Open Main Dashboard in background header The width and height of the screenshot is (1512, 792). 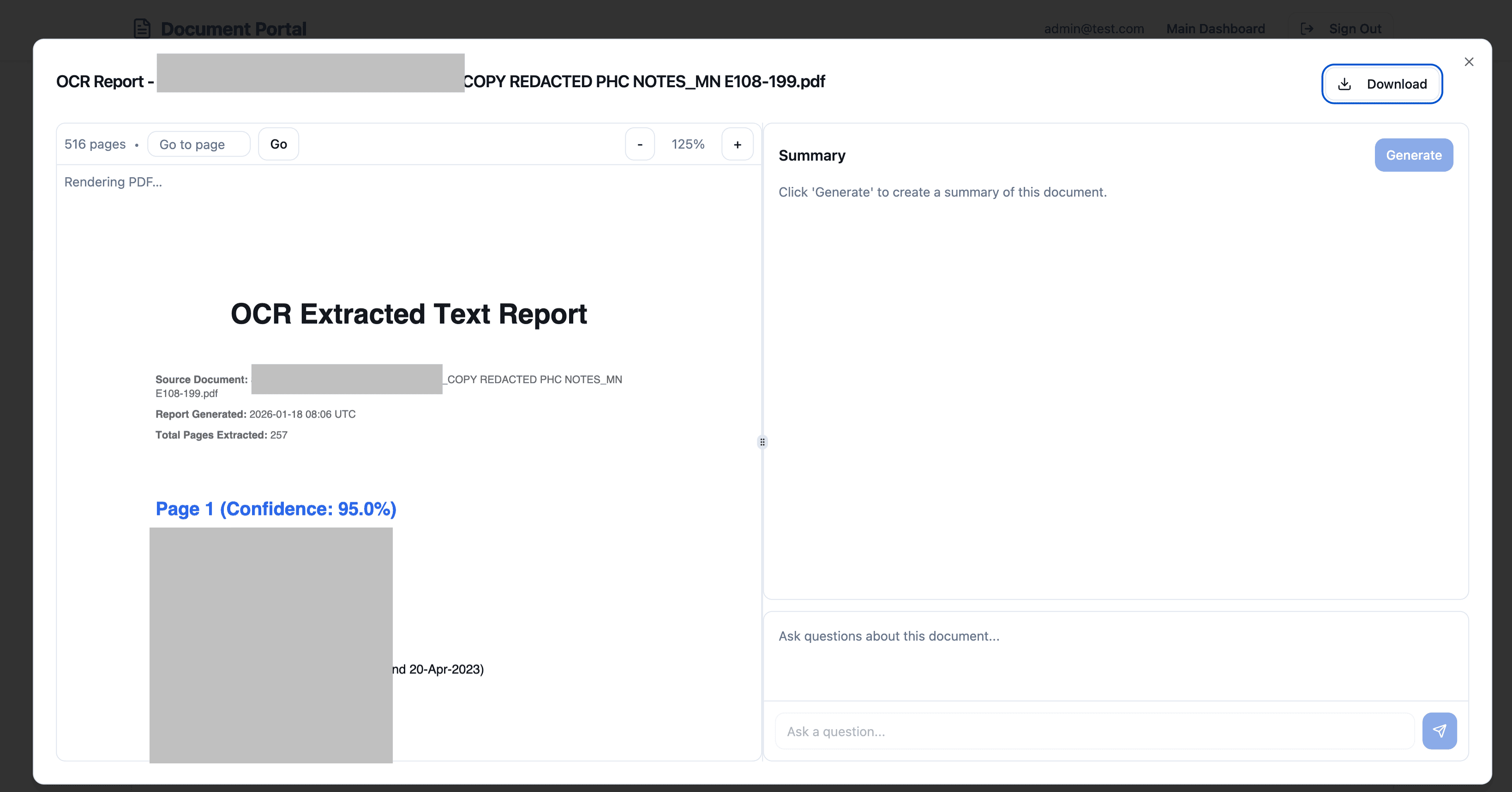tap(1215, 28)
